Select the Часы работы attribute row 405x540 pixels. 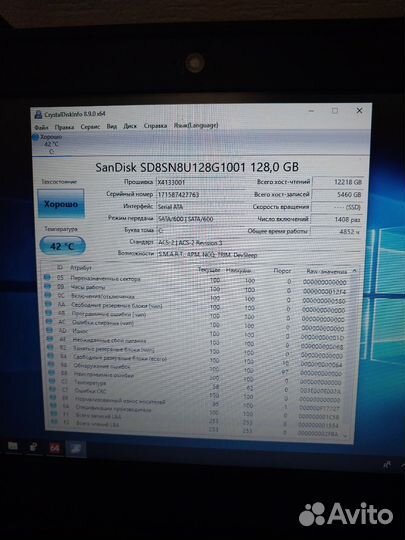(x=195, y=289)
